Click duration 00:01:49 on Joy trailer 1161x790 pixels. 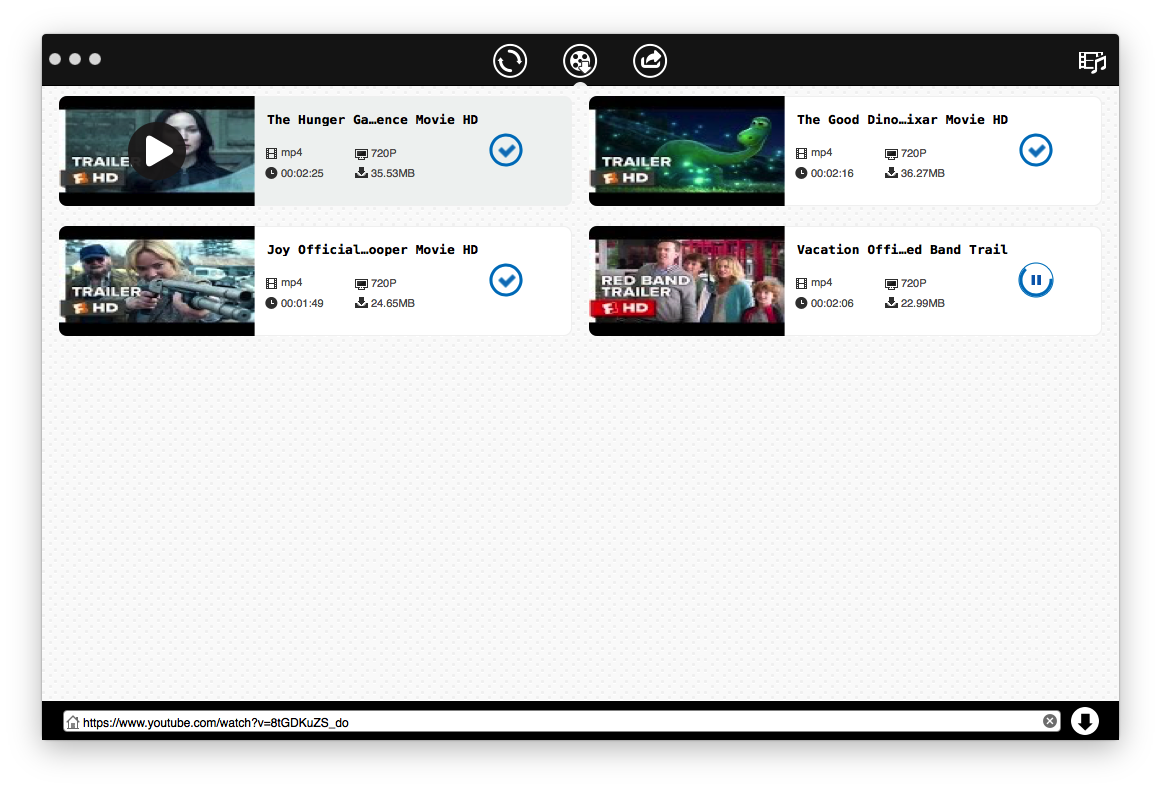[302, 304]
